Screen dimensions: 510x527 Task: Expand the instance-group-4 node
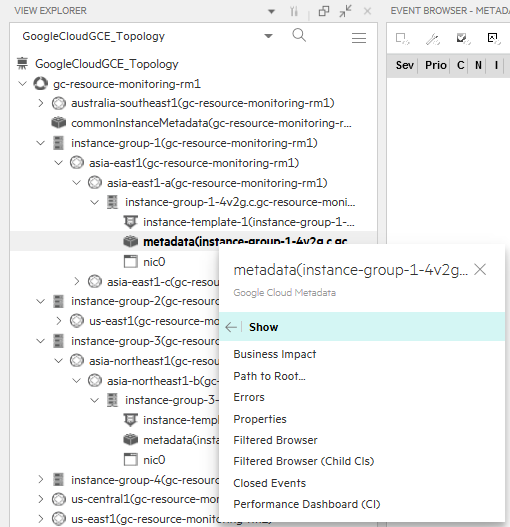pyautogui.click(x=41, y=480)
